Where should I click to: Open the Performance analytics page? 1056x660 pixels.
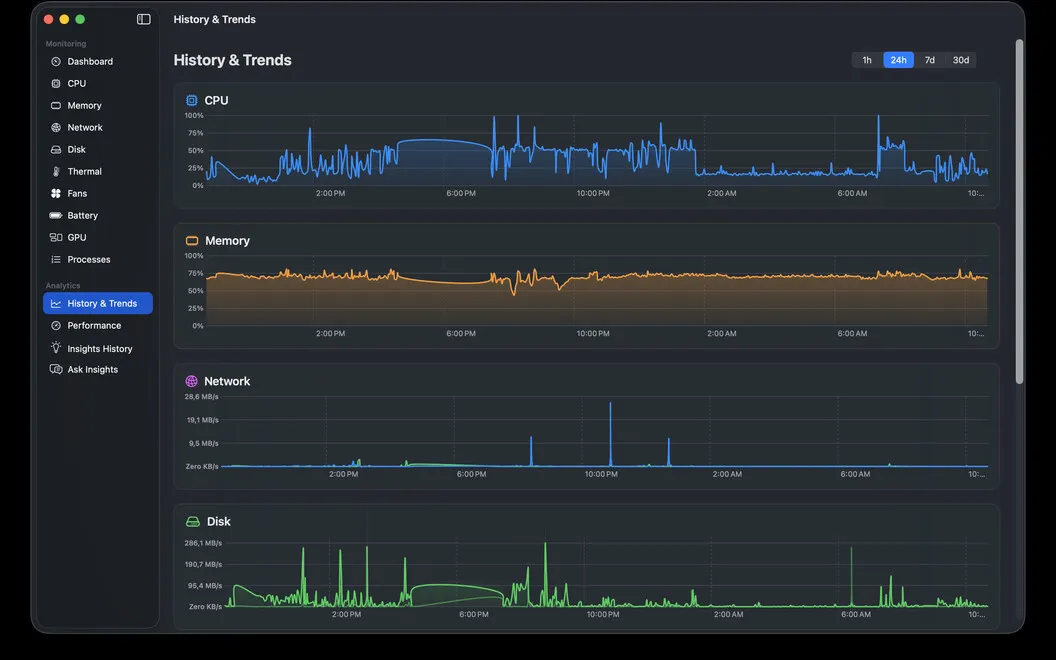point(98,325)
